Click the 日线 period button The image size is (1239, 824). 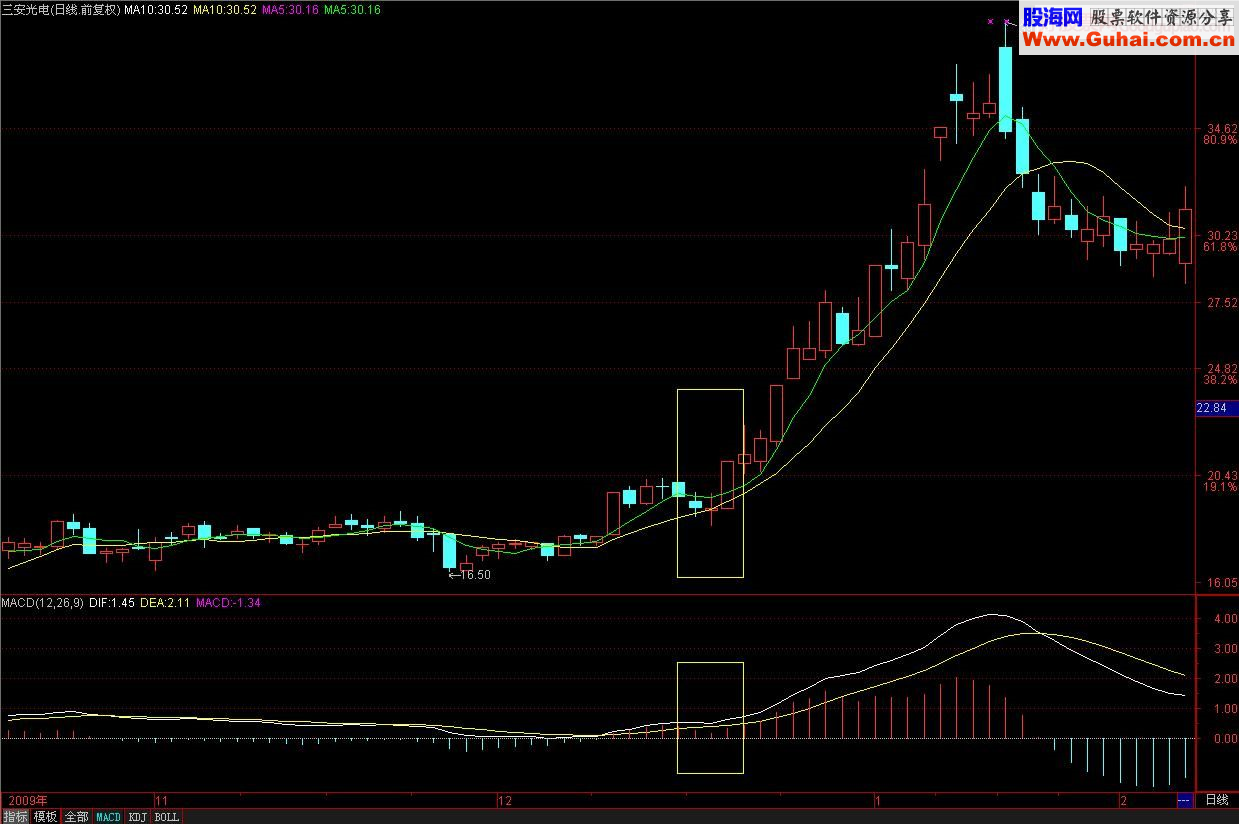coord(1217,800)
